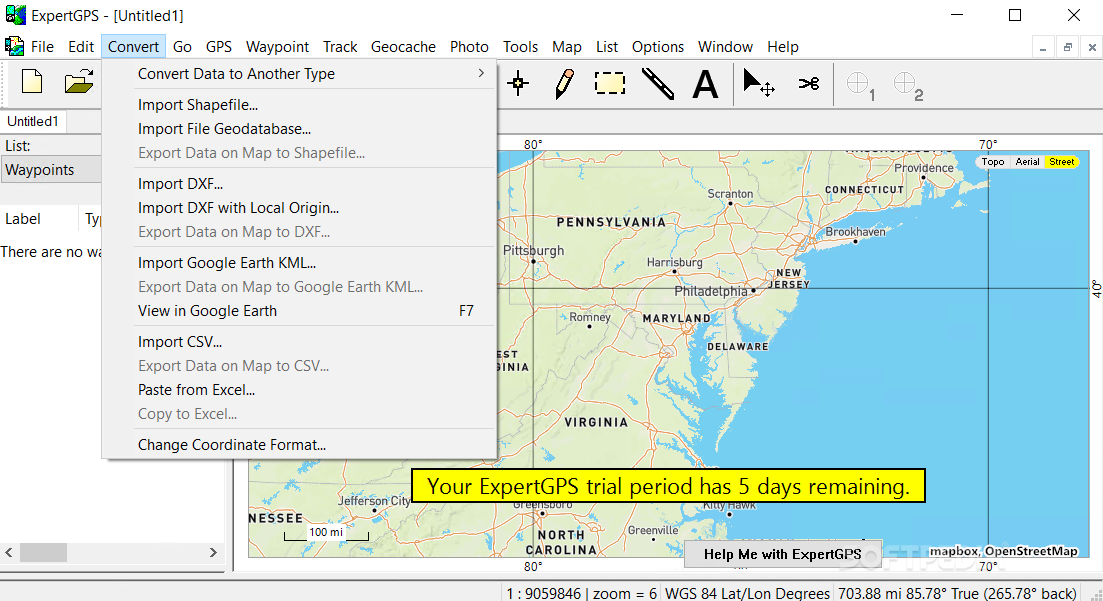Open the Window menu
Image resolution: width=1103 pixels, height=601 pixels.
pos(725,46)
